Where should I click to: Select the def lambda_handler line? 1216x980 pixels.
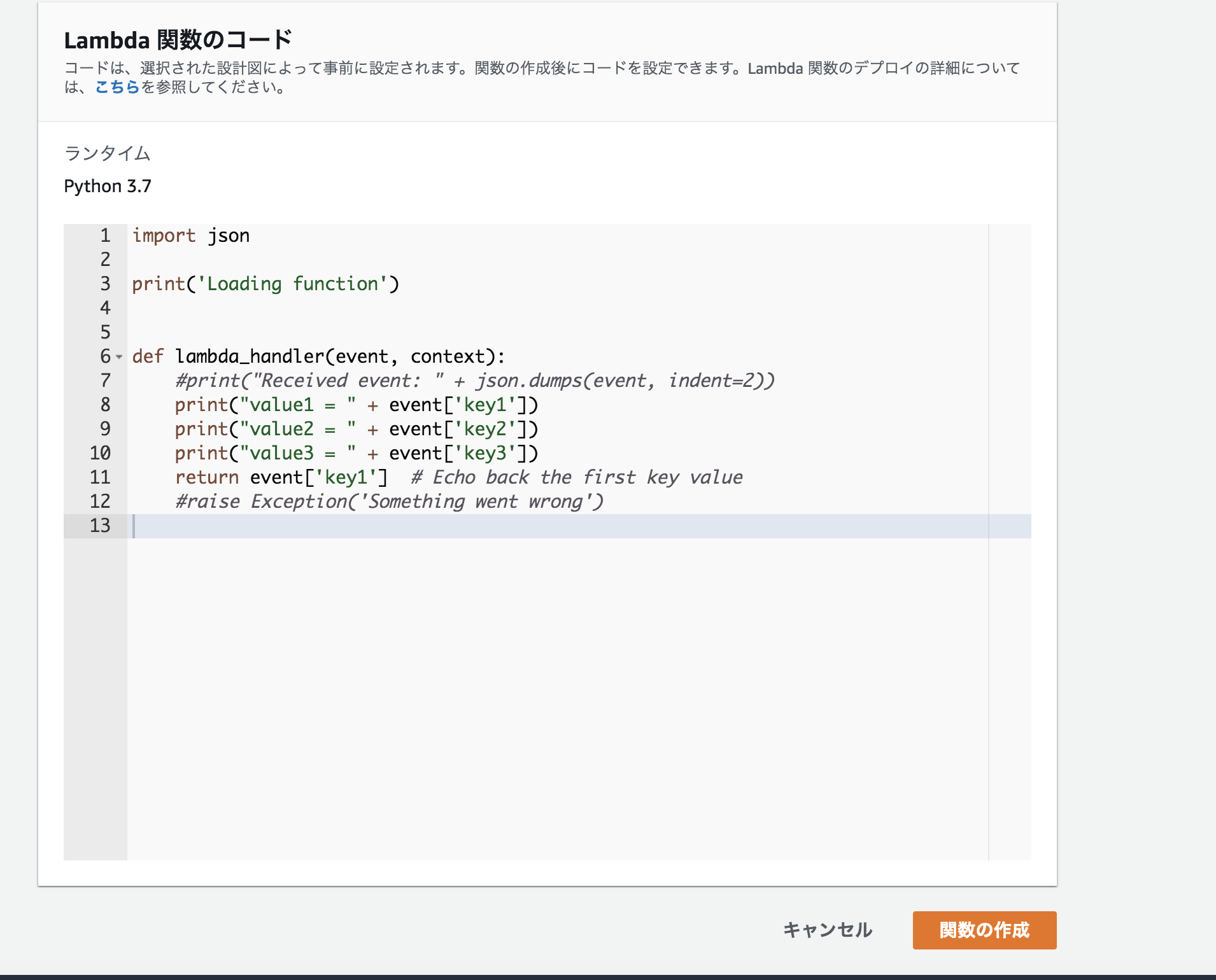click(x=318, y=356)
